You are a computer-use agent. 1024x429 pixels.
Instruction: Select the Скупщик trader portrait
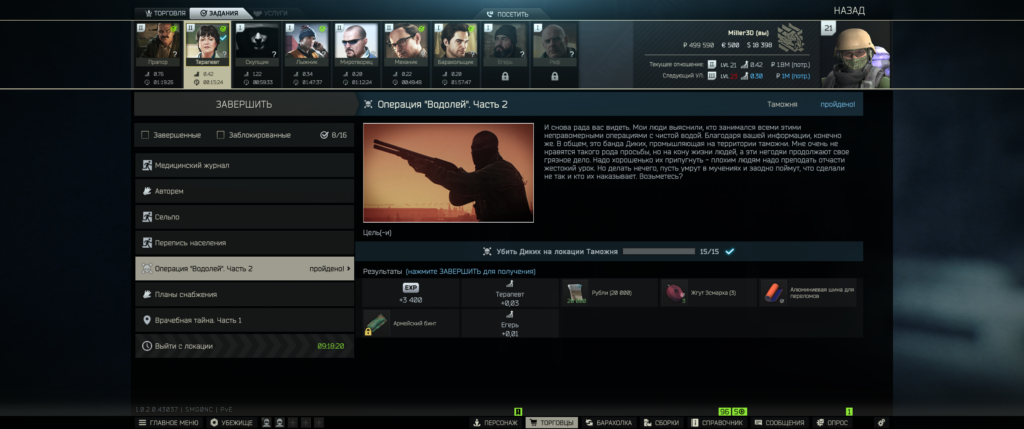(257, 47)
